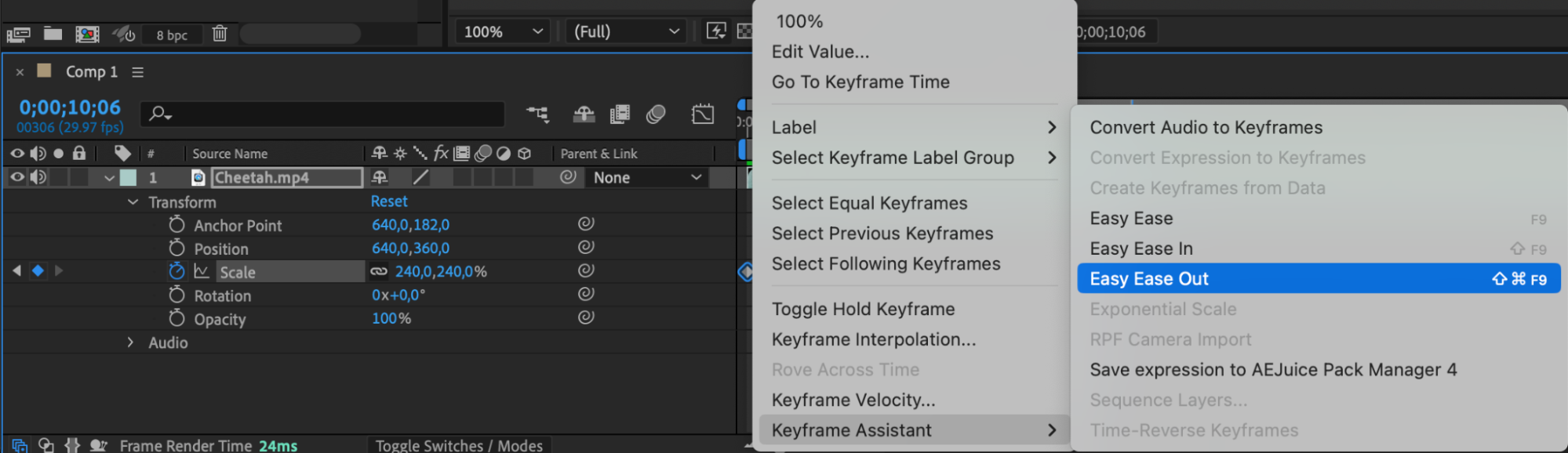Click the frame blending icon in the timeline toolbar
1568x453 pixels.
click(620, 114)
